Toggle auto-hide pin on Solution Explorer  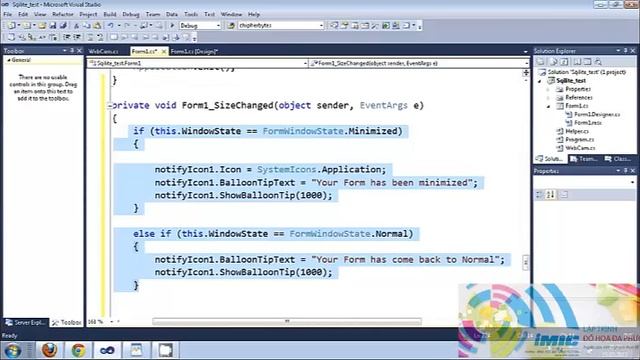point(625,51)
